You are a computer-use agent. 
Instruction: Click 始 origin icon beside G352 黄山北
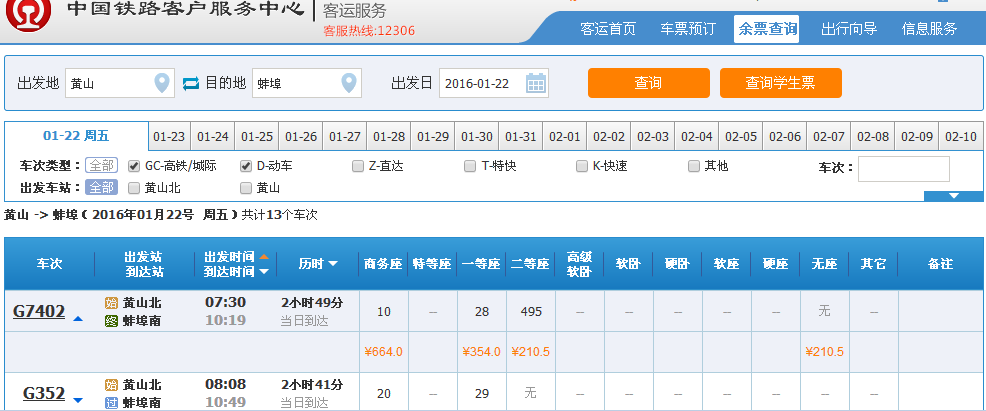111,385
